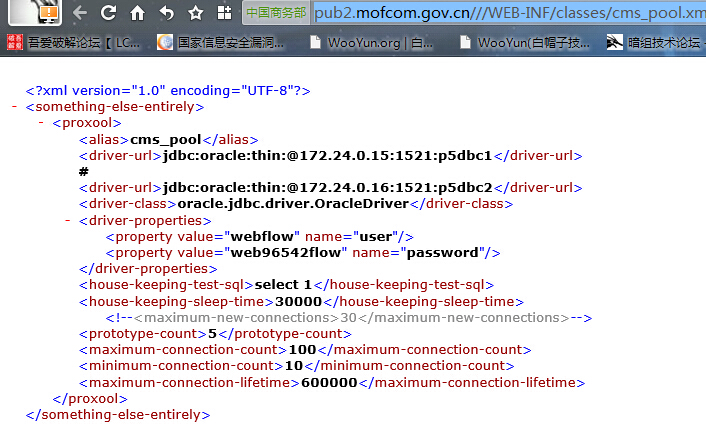
Task: Click the 中国商务部 site identity badge
Action: [x=276, y=13]
